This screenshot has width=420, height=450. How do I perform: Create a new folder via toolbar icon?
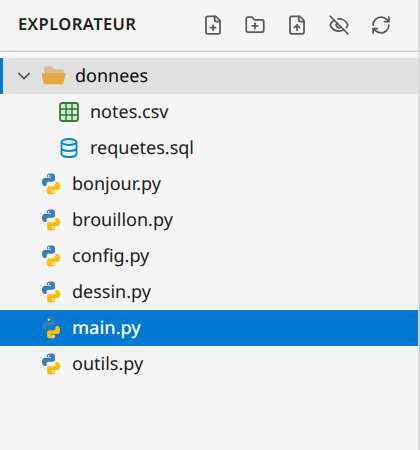pos(255,25)
